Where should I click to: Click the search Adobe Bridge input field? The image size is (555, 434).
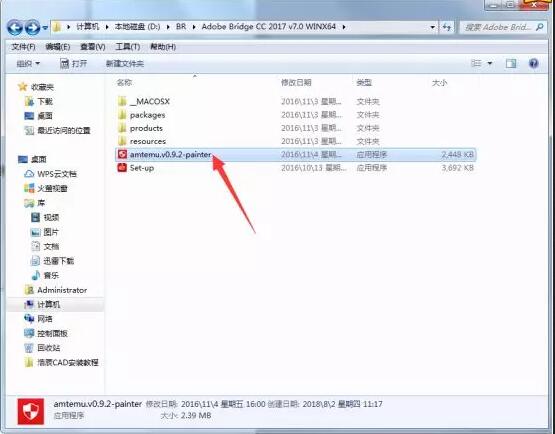coord(502,27)
